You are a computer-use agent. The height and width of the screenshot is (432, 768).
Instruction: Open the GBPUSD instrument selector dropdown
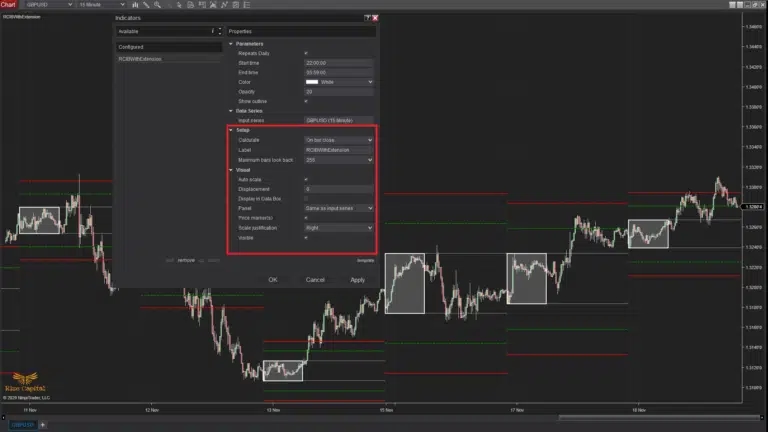tap(47, 5)
